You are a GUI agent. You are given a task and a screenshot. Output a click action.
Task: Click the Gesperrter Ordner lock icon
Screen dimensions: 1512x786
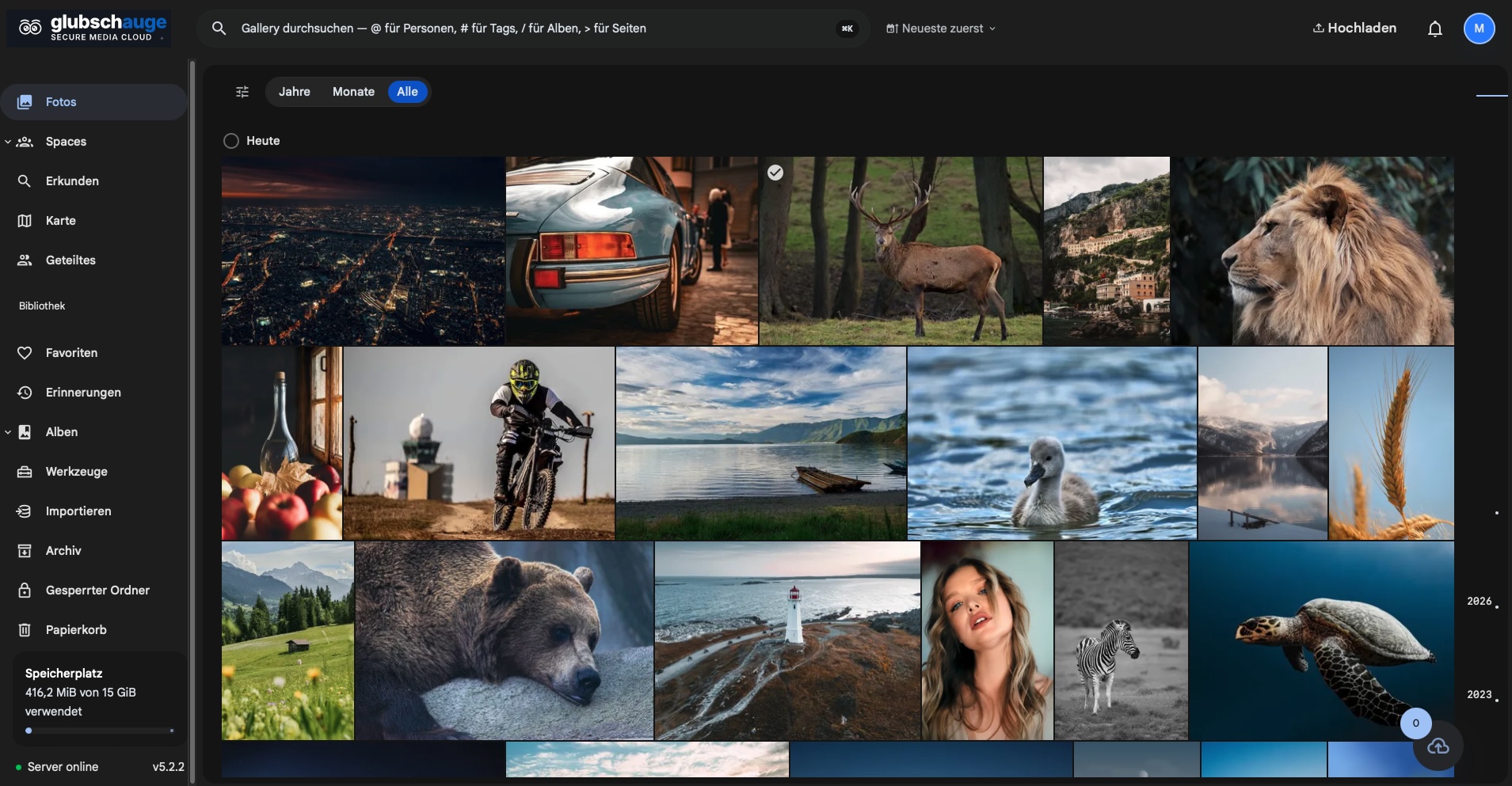pyautogui.click(x=25, y=590)
